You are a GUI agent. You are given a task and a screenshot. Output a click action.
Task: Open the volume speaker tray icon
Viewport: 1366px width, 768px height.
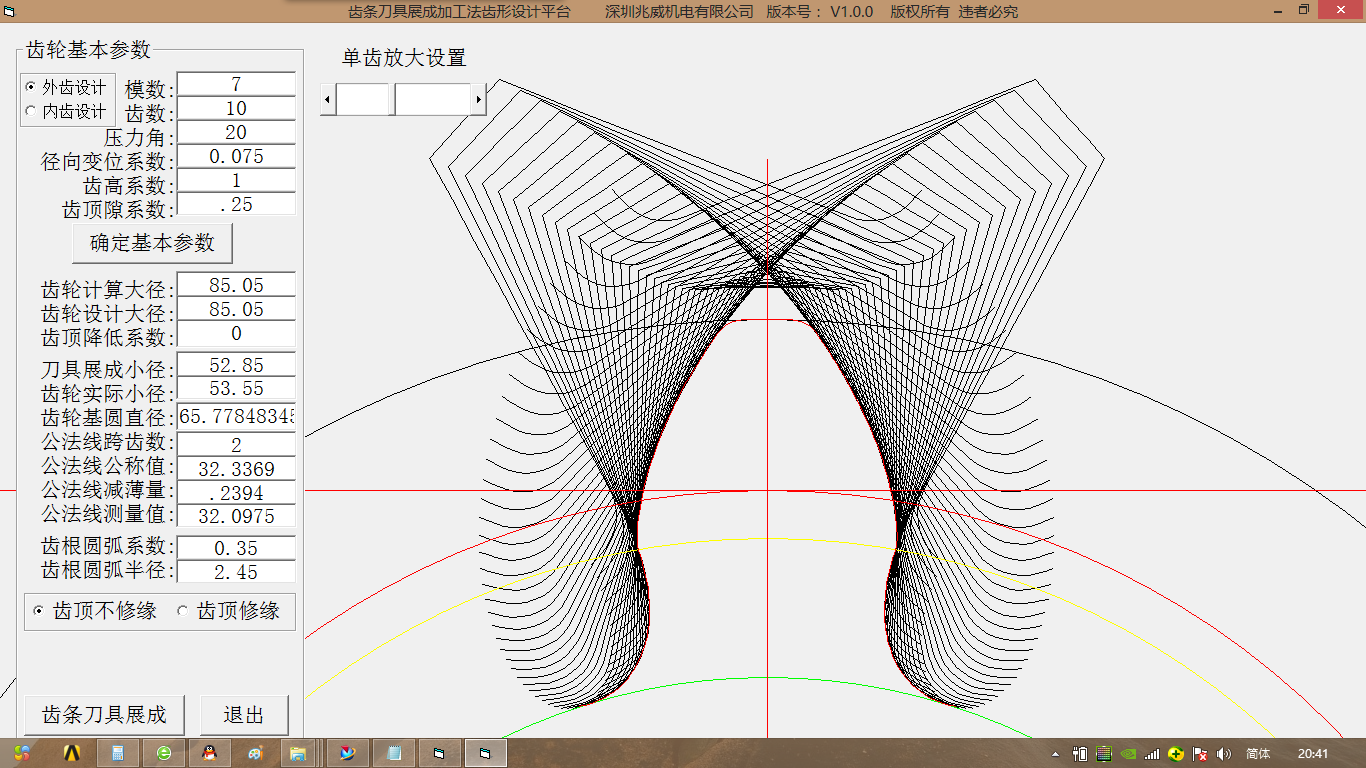pos(1224,754)
